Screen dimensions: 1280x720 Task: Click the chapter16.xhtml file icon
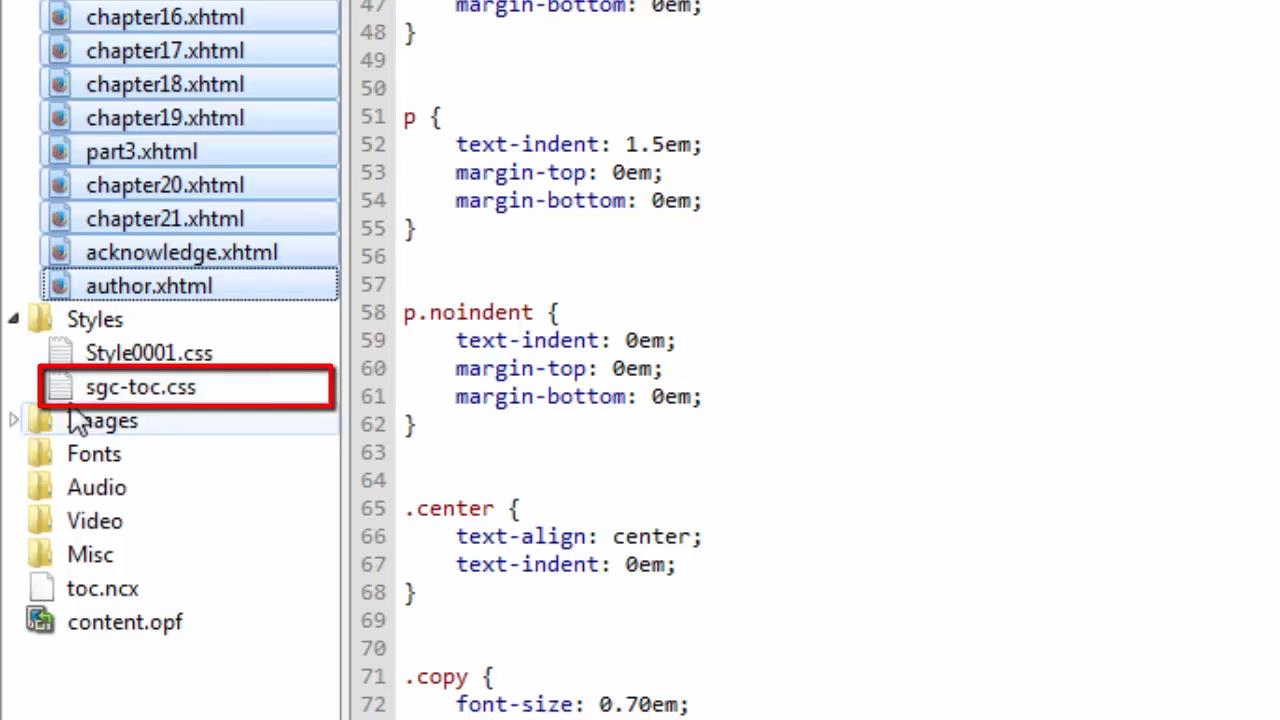pyautogui.click(x=59, y=17)
